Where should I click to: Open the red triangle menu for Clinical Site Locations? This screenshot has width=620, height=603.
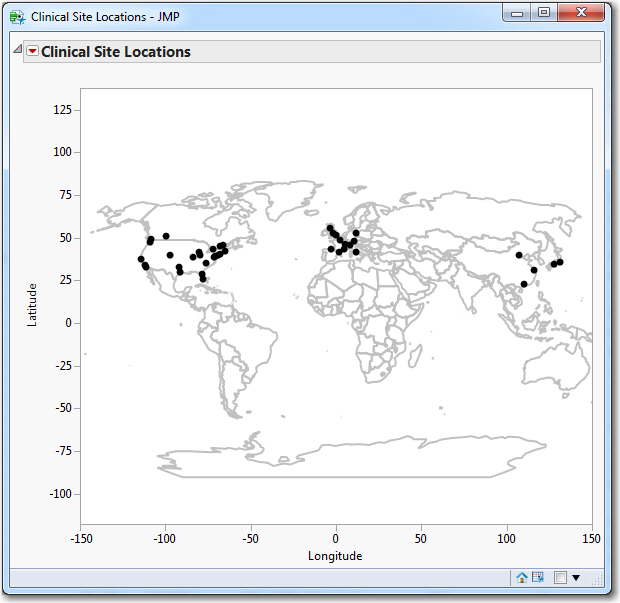pos(32,51)
